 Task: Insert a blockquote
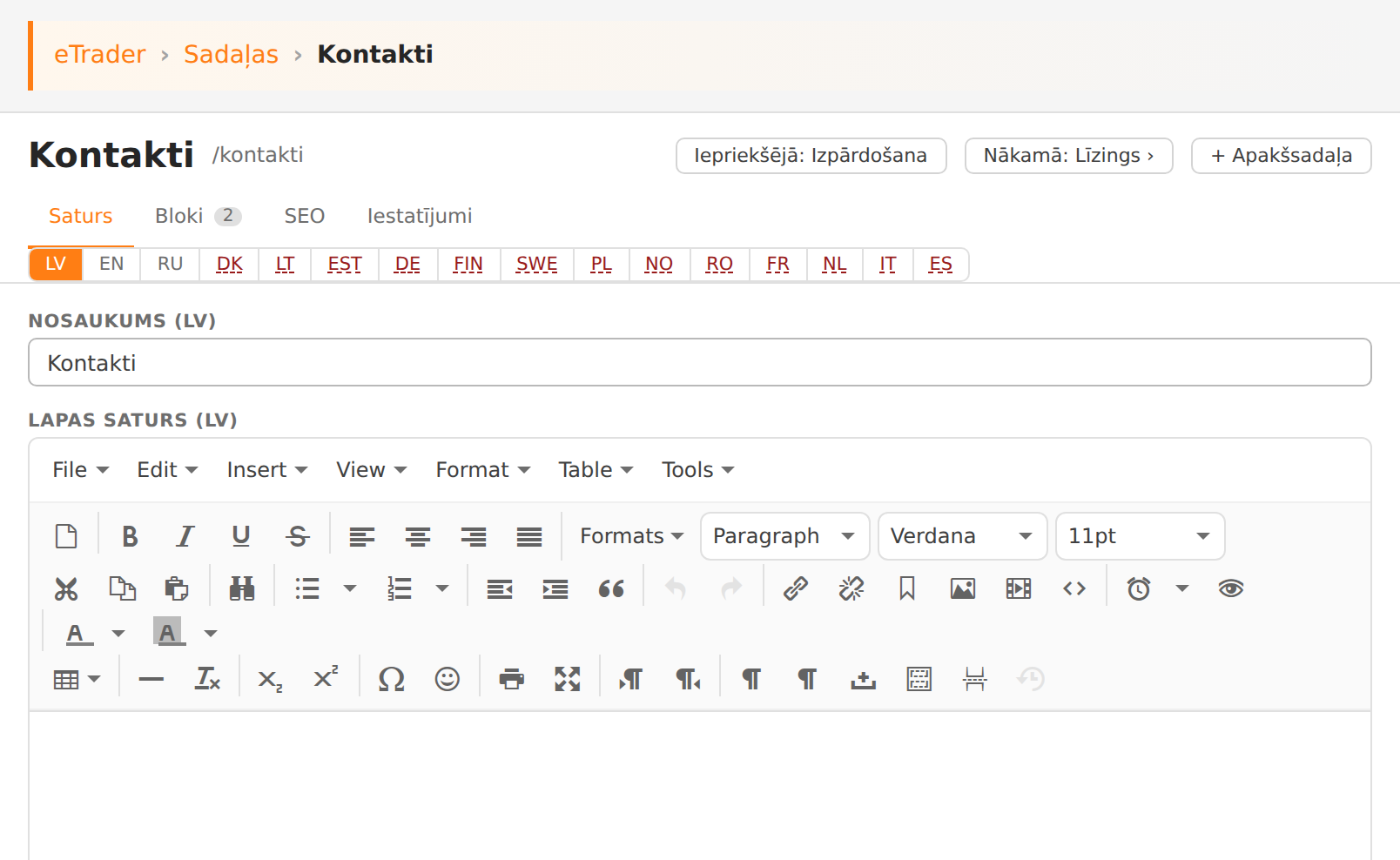tap(611, 589)
